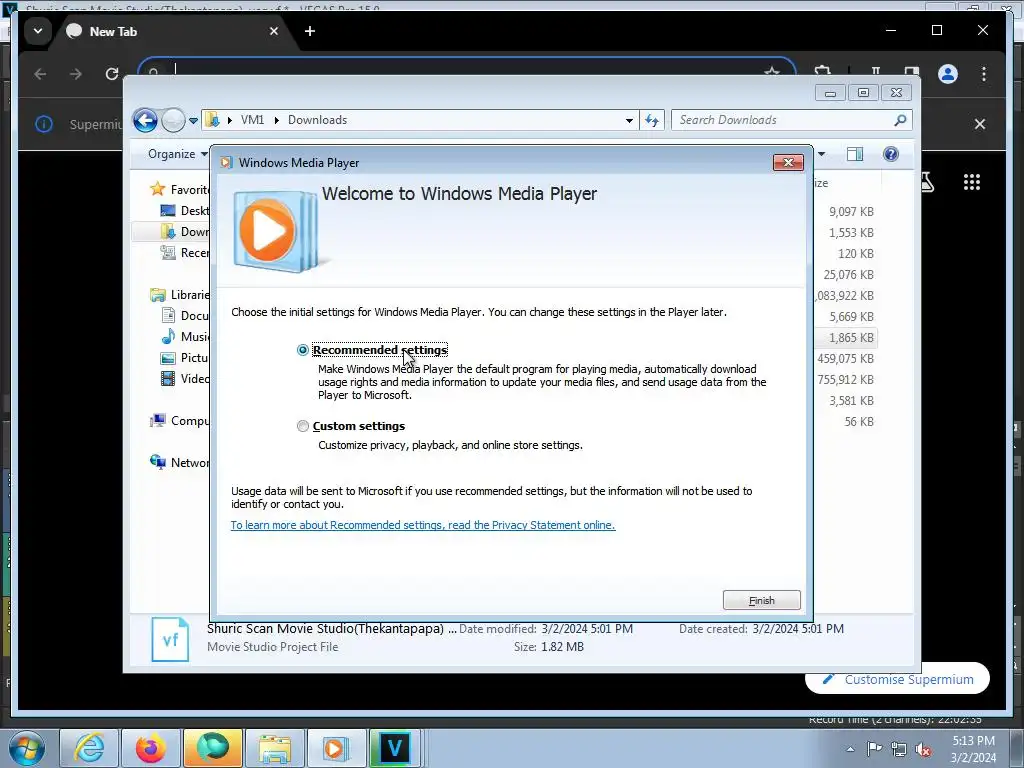Click Customise Supermium button
1024x768 pixels.
(897, 679)
